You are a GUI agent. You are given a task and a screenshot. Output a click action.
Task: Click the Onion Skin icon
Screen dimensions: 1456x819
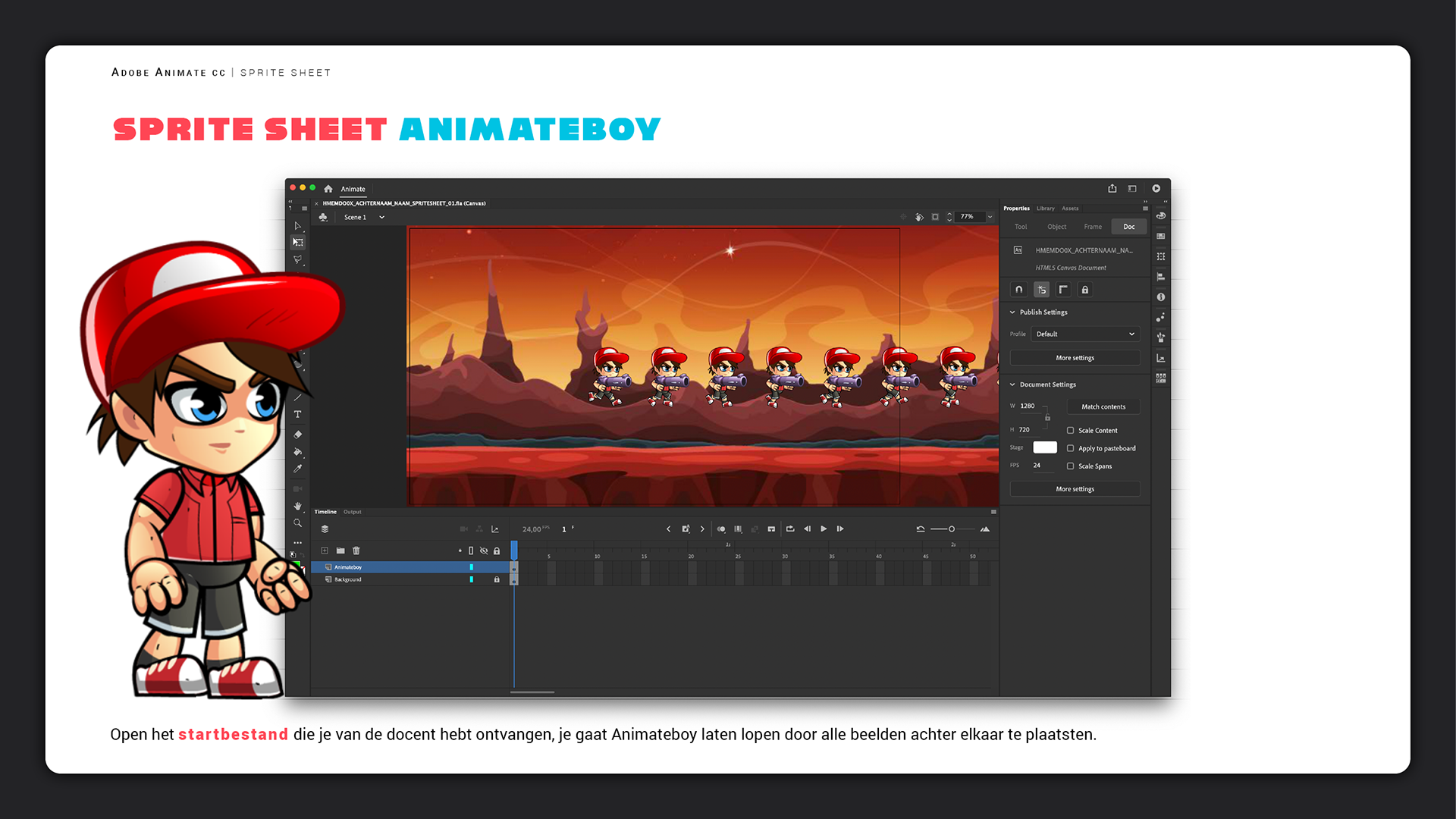click(721, 529)
